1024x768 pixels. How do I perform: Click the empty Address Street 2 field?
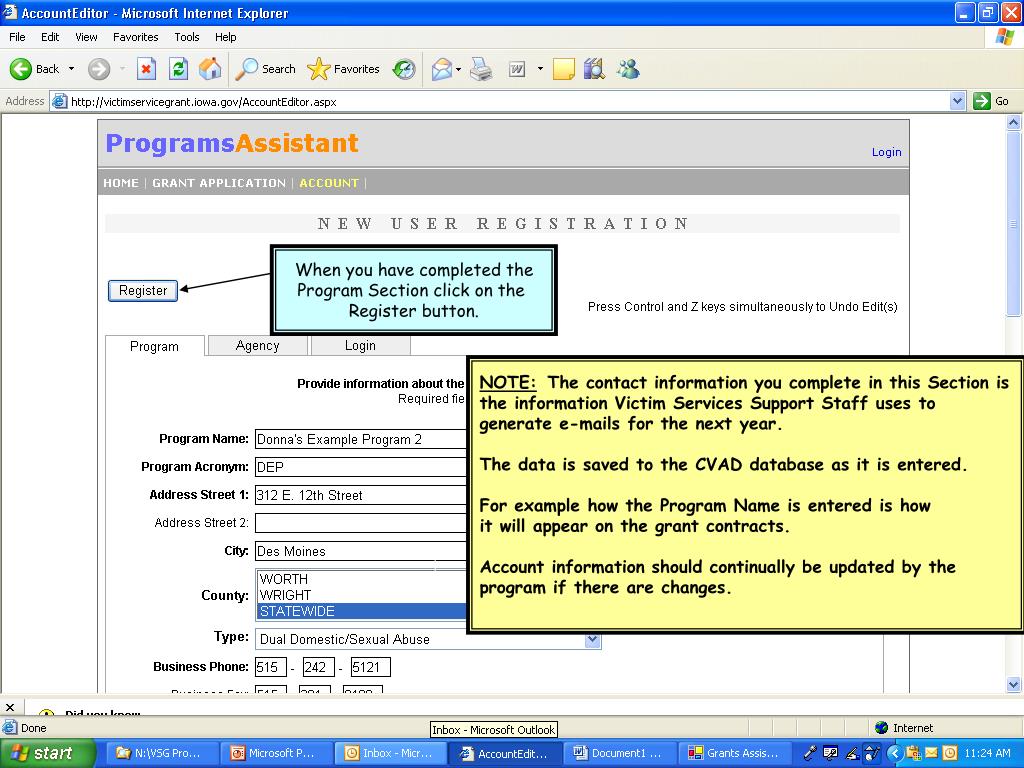(360, 523)
